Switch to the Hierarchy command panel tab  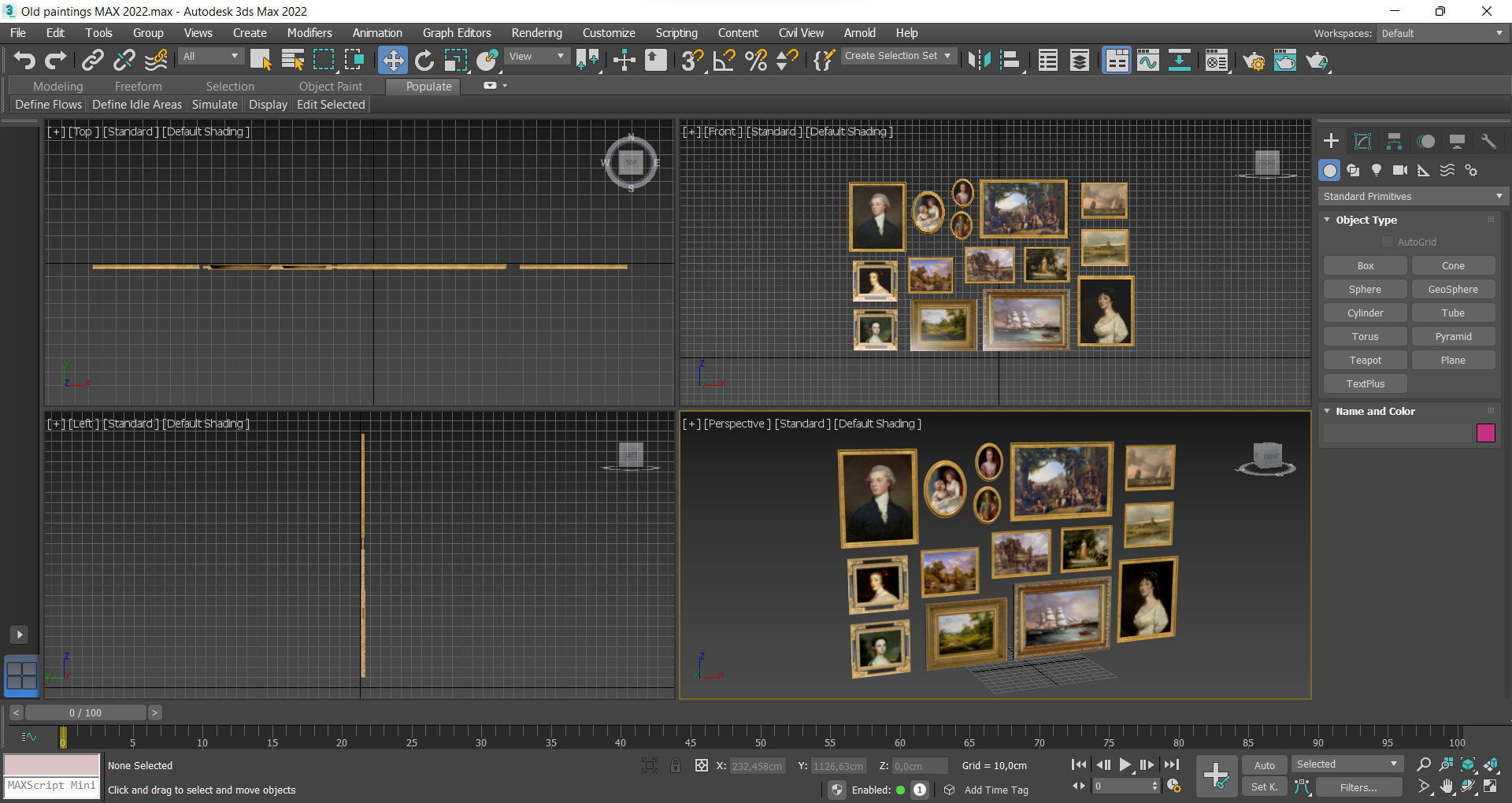click(1394, 141)
